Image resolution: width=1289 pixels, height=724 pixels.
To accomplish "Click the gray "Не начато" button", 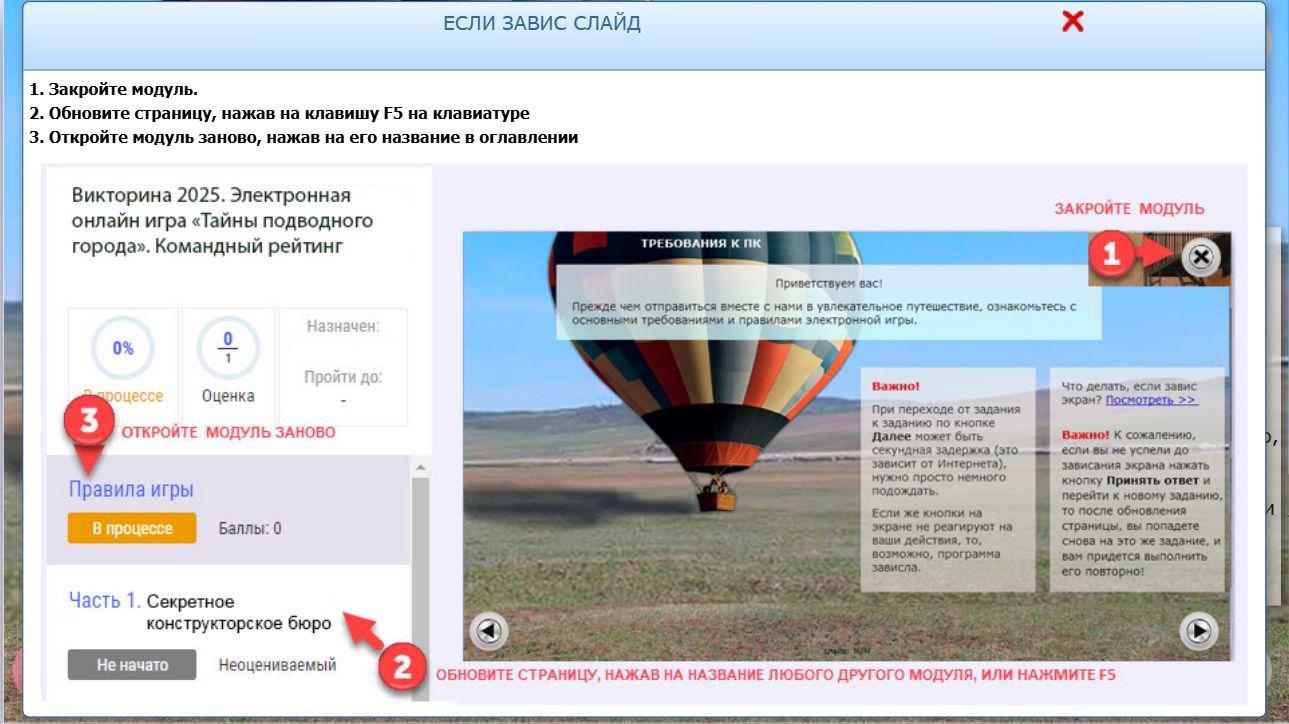I will pos(132,665).
